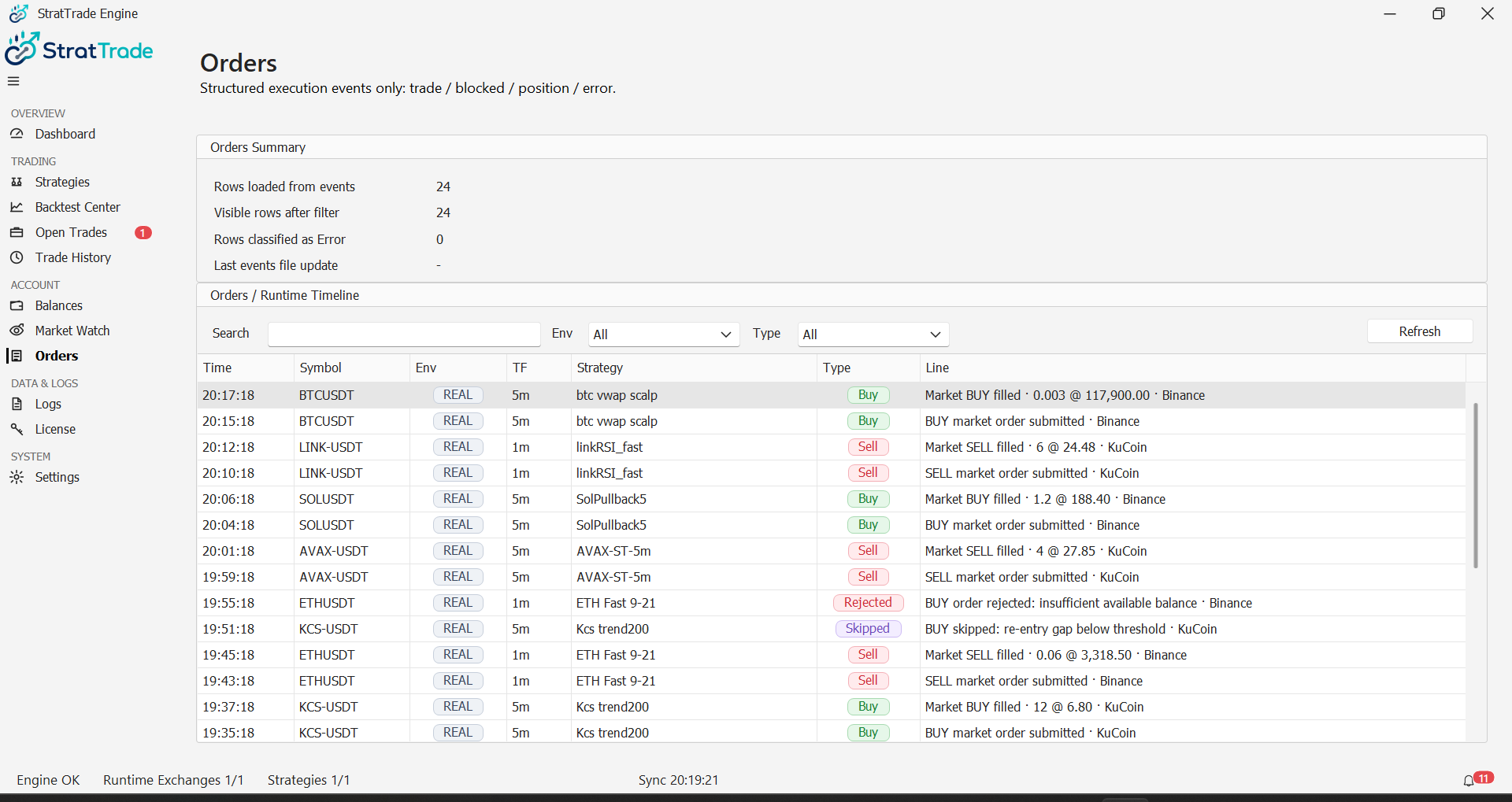Toggle the hamburger sidebar menu icon
The image size is (1512, 802).
pyautogui.click(x=13, y=81)
